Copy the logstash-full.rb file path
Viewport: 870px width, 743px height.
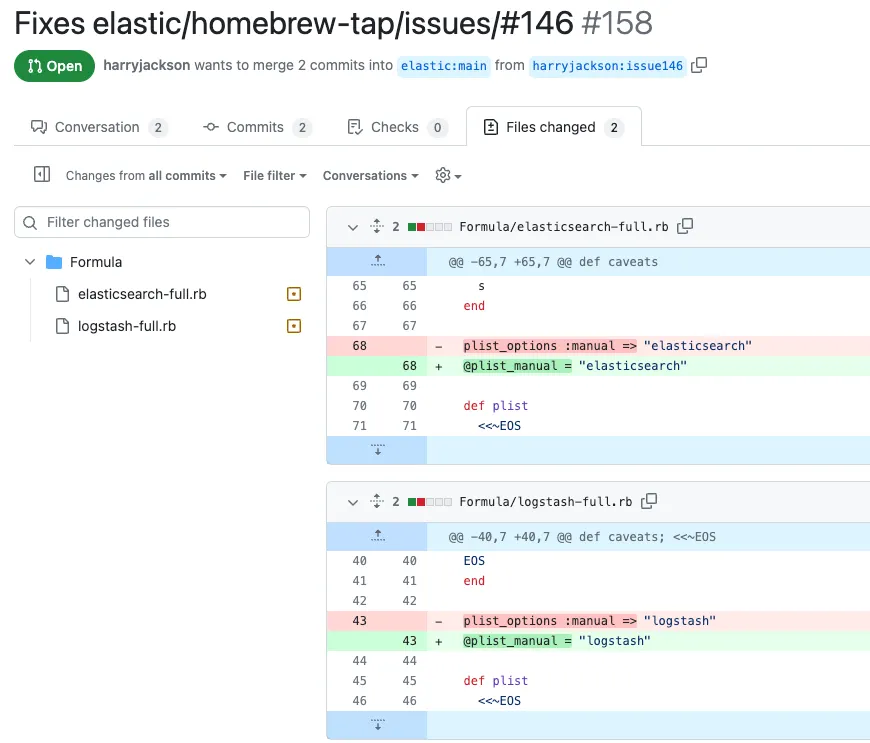649,501
